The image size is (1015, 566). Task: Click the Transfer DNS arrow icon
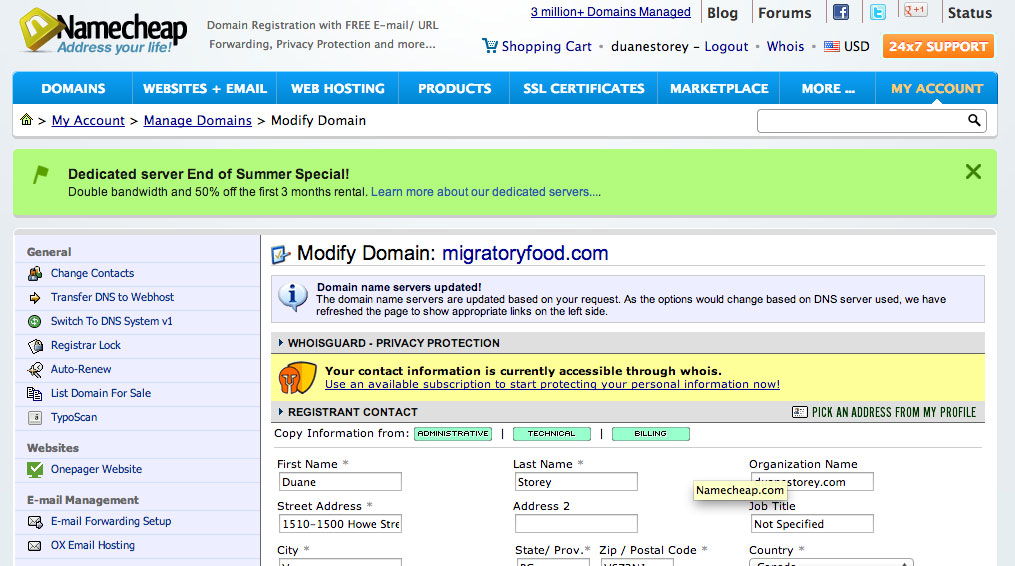(x=35, y=298)
